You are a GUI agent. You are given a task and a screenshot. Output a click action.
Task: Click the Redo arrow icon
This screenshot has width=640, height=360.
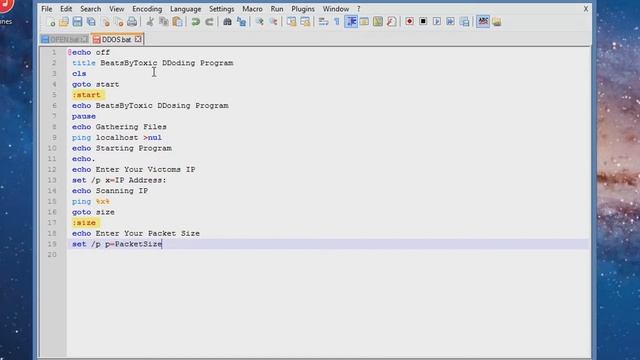pyautogui.click(x=209, y=22)
